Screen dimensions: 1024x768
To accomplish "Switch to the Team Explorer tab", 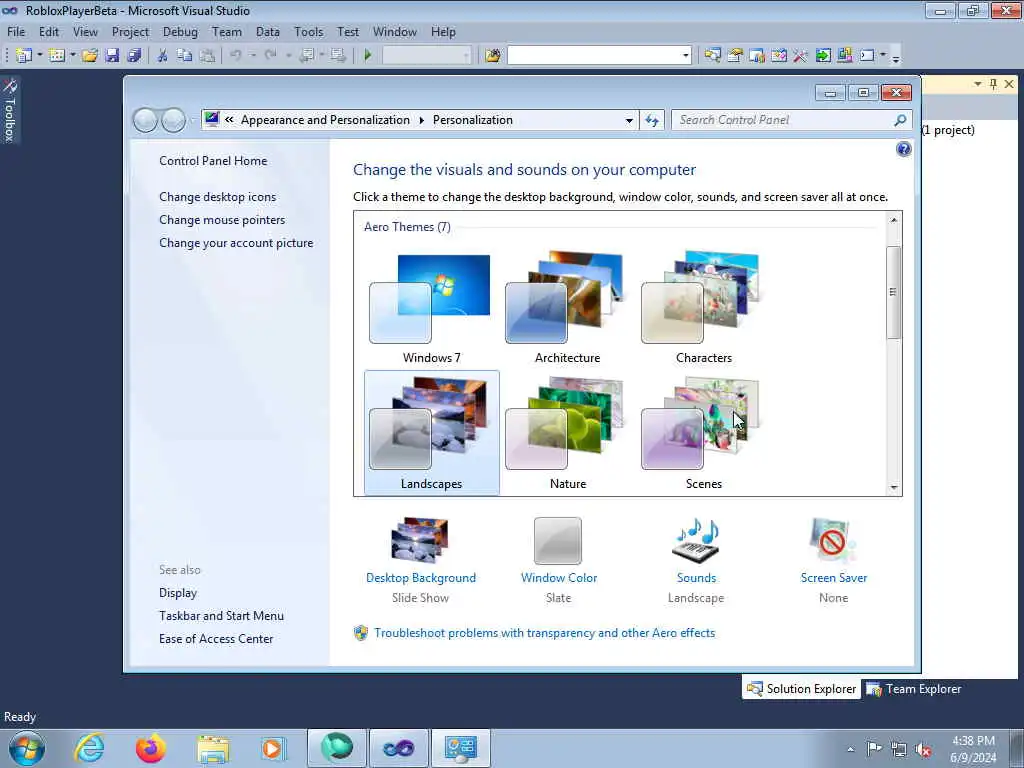I will pos(914,689).
